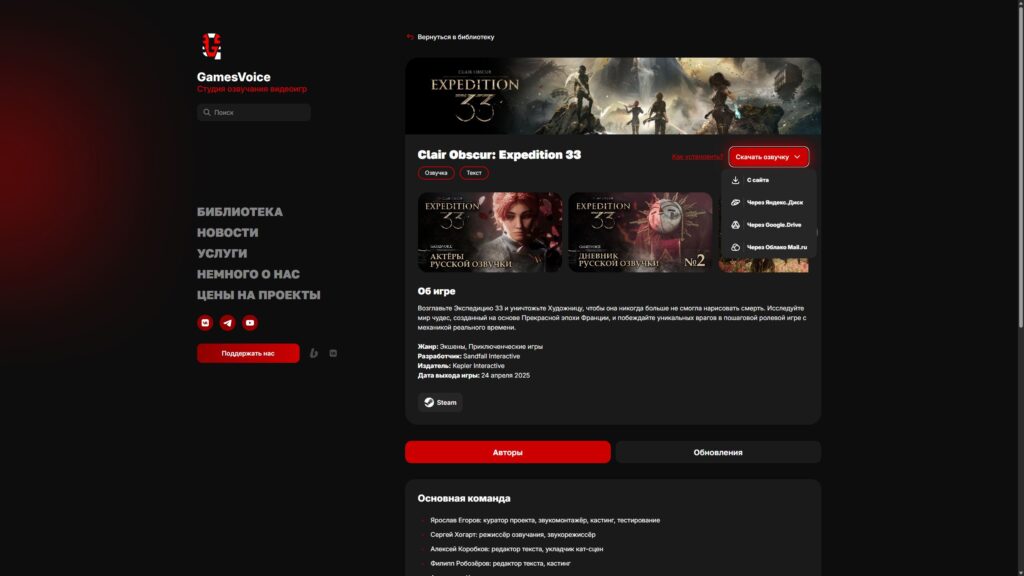Click the back arrow icon before Вернуться
The image size is (1024, 576).
[x=410, y=37]
